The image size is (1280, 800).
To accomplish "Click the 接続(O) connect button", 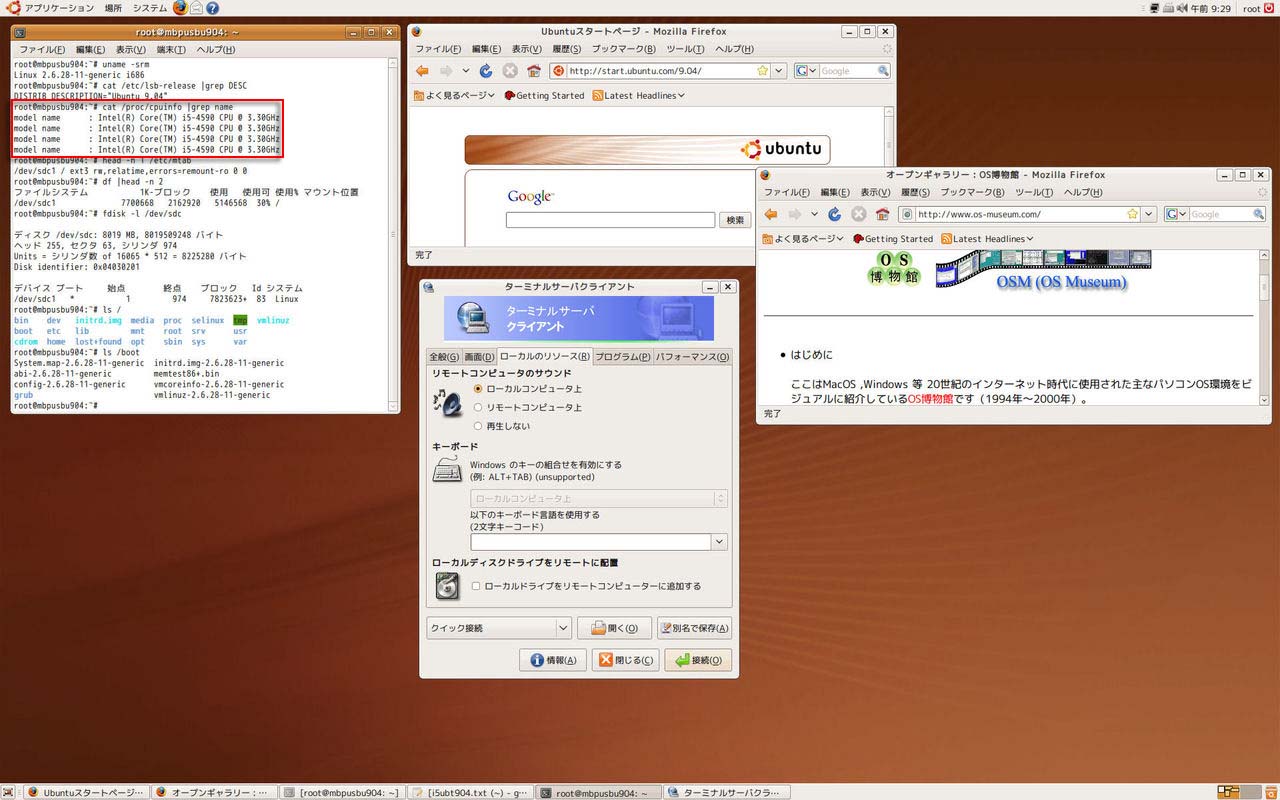I will click(698, 660).
